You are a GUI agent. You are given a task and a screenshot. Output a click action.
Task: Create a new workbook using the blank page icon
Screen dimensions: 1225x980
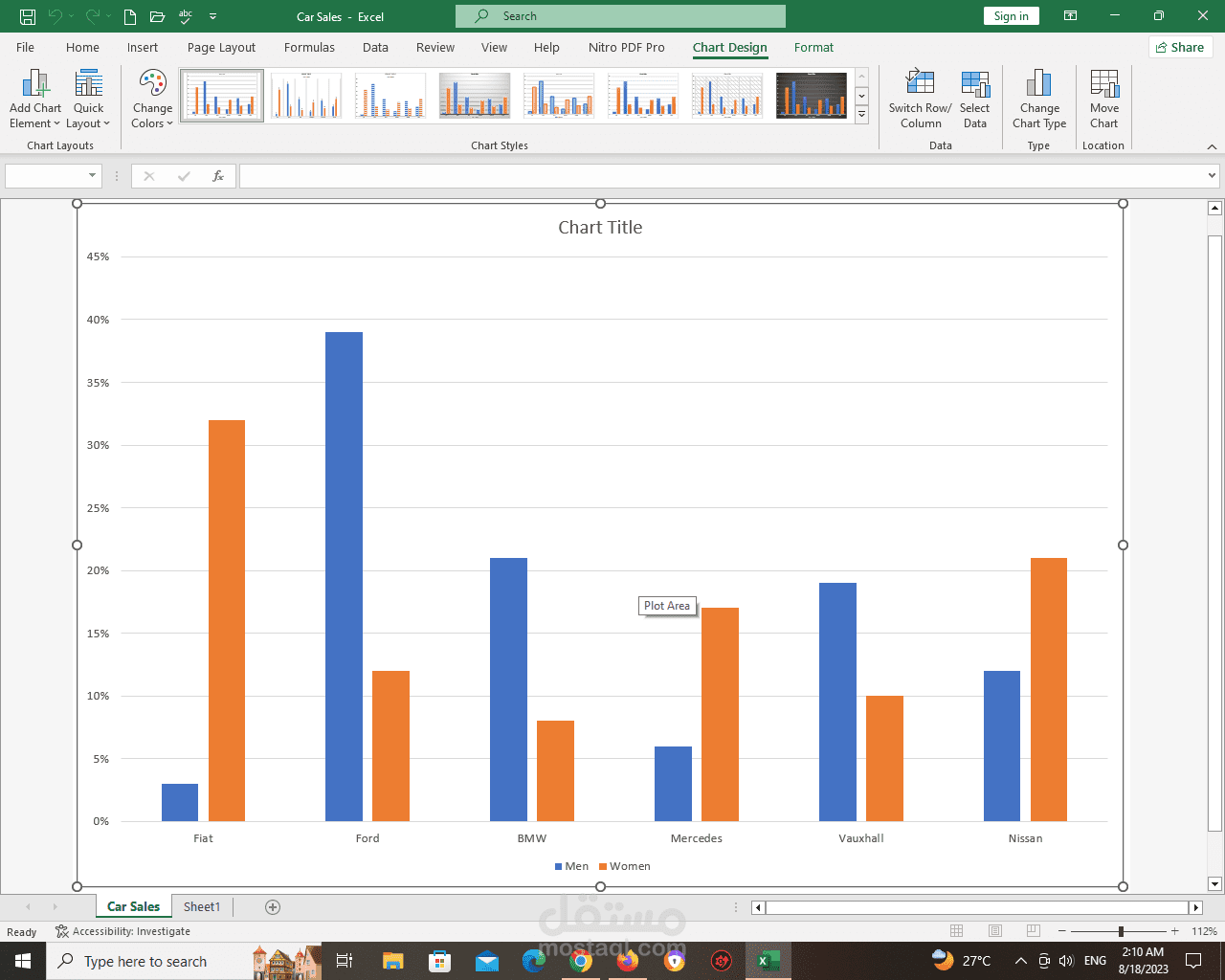(130, 16)
